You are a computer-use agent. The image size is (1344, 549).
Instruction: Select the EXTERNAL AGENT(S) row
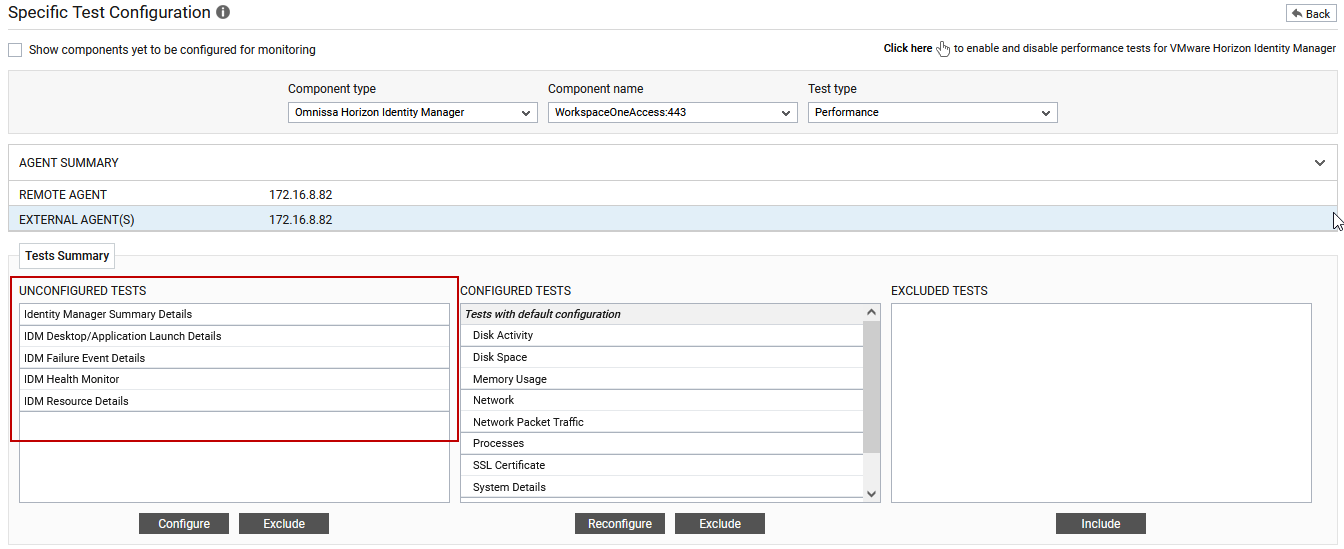tap(672, 219)
